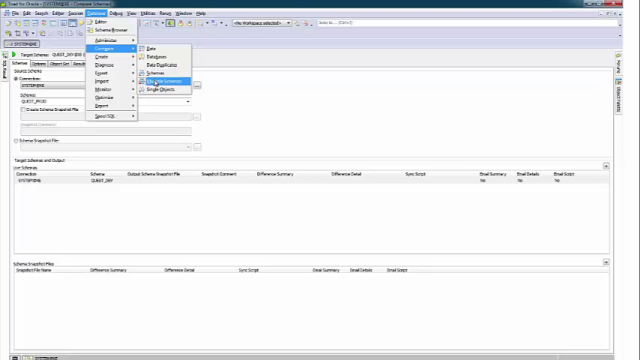This screenshot has width=640, height=360.
Task: Click the icon right of the workspace dropdown
Action: point(297,23)
